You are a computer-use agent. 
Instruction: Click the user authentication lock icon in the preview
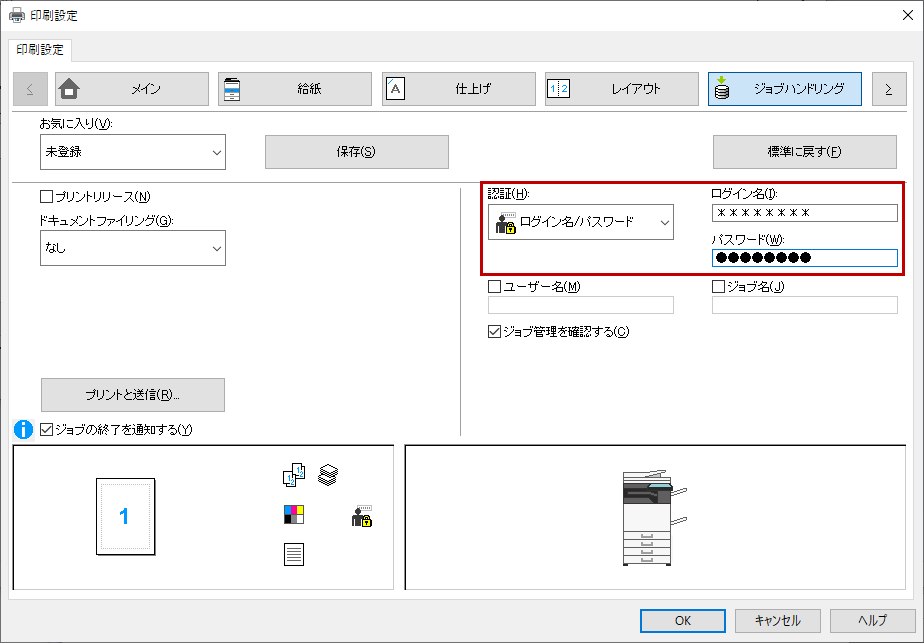[362, 516]
